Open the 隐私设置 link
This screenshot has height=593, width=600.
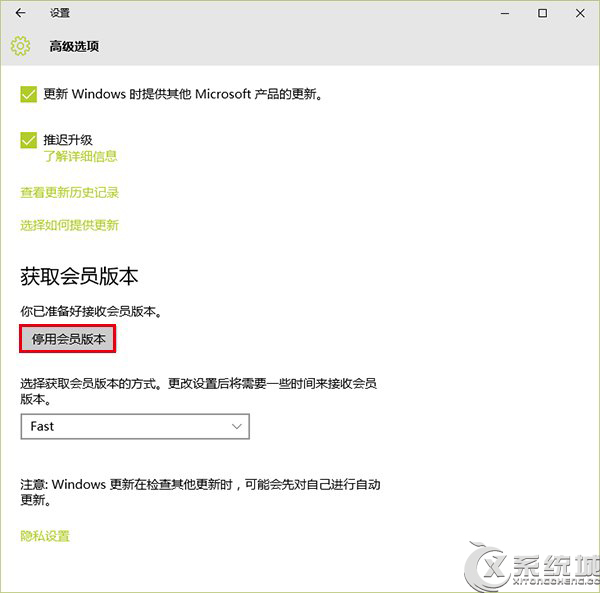click(x=45, y=536)
